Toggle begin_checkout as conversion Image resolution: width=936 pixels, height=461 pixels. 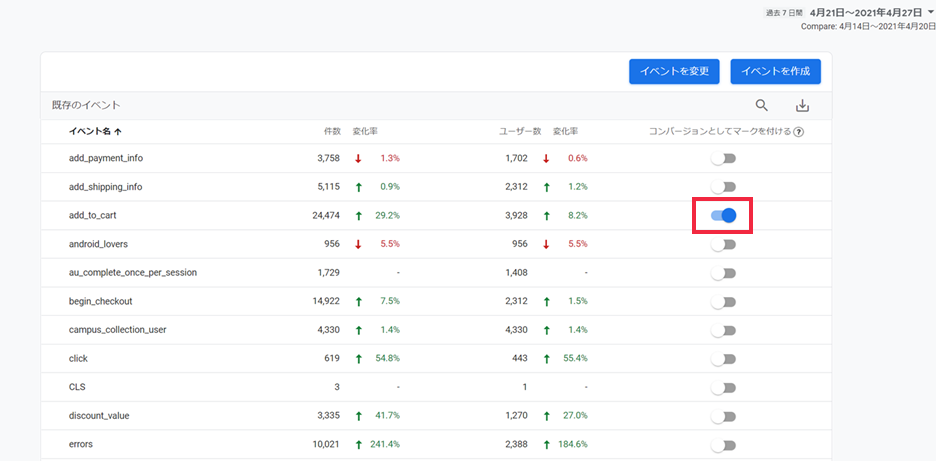coord(723,301)
